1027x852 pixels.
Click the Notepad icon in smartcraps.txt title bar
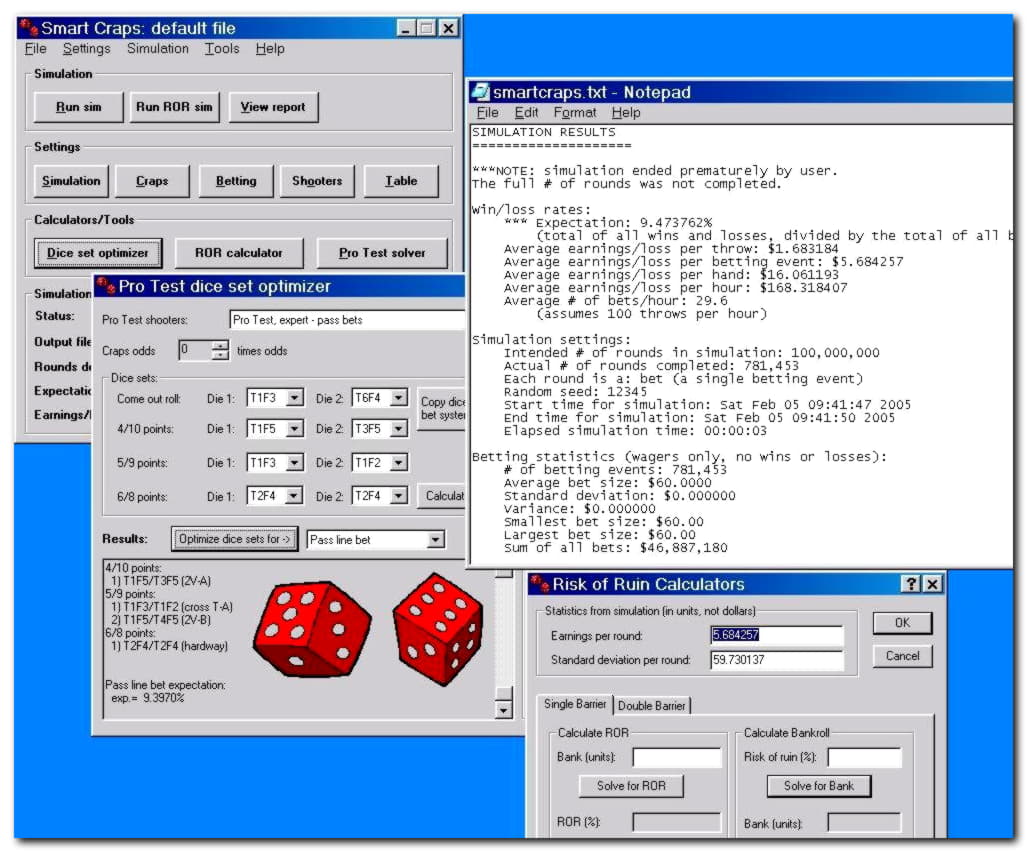tap(481, 92)
